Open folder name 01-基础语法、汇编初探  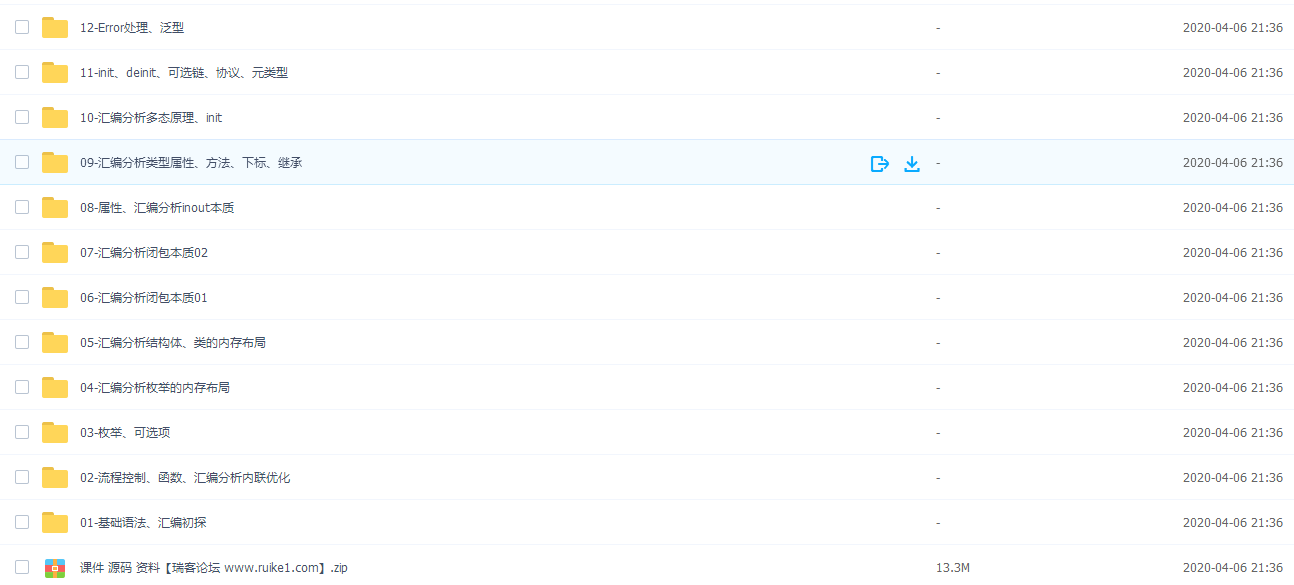tap(143, 523)
